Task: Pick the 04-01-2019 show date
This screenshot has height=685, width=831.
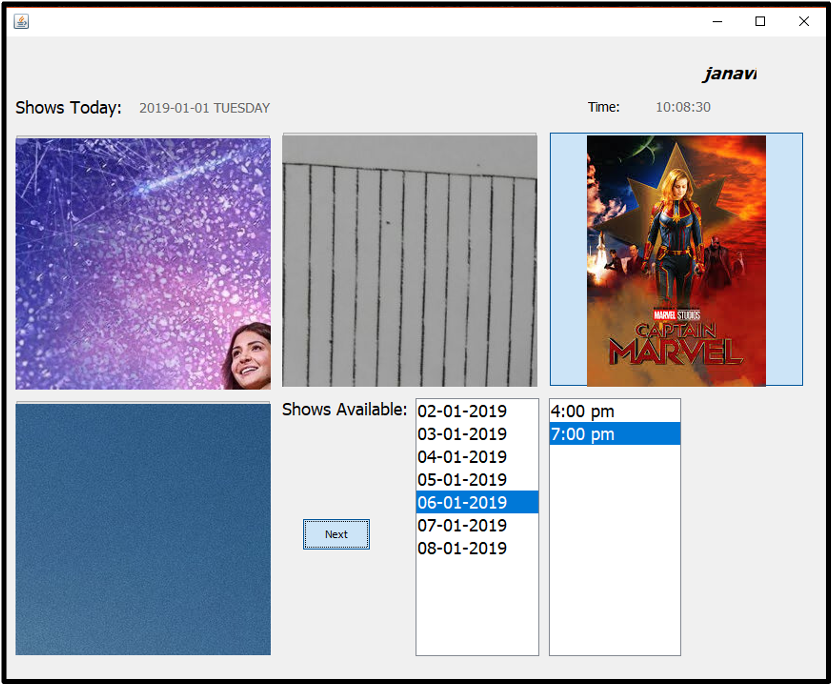Action: (462, 457)
